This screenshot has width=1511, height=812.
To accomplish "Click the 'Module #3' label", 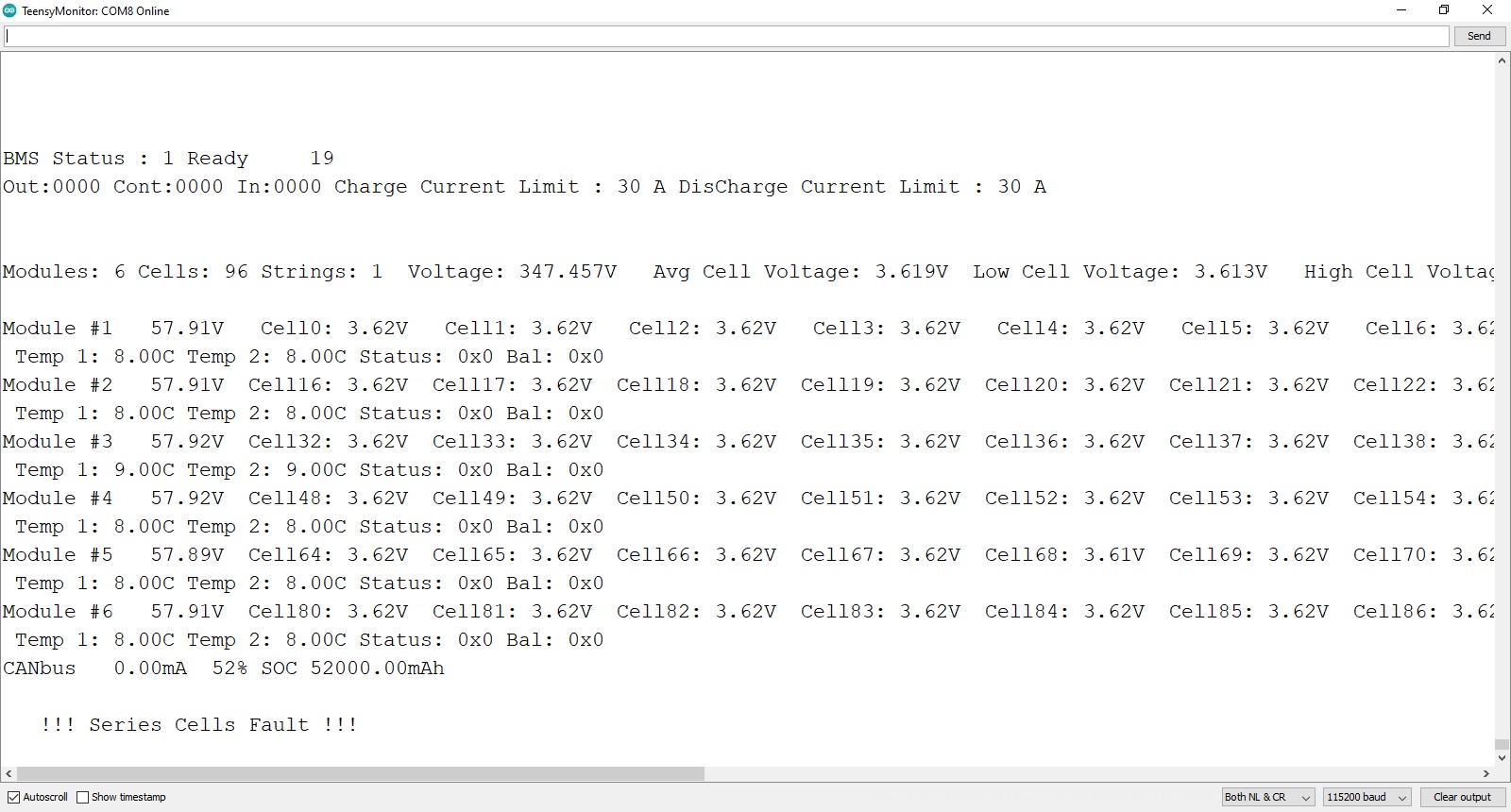I will tap(58, 442).
